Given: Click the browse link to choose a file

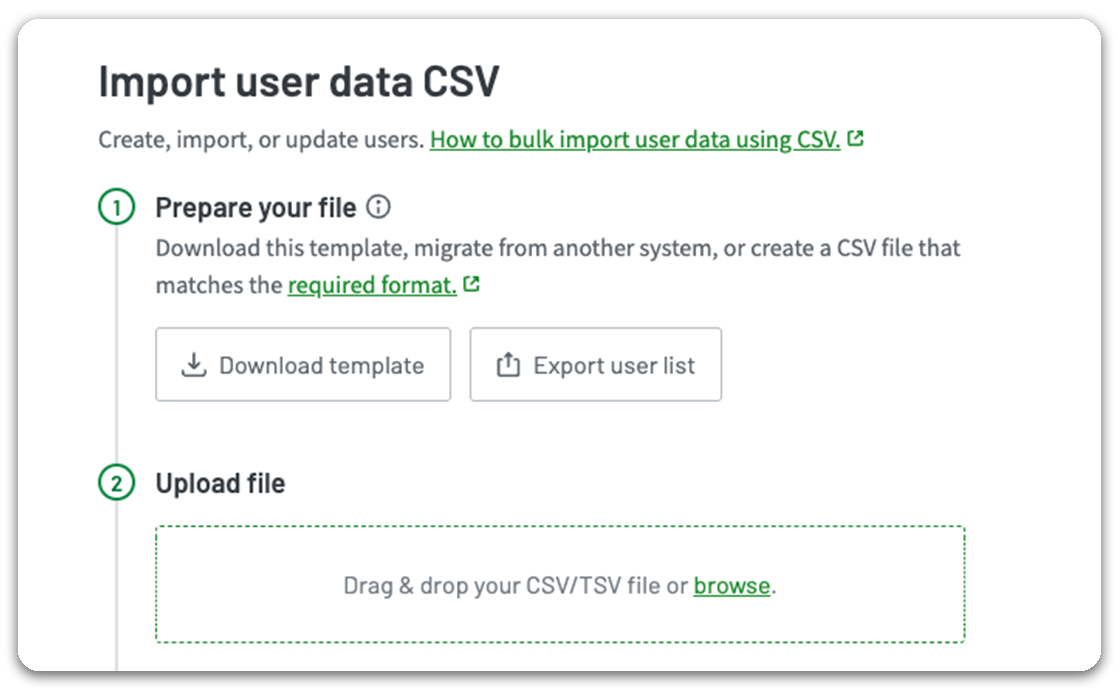Looking at the screenshot, I should point(732,586).
